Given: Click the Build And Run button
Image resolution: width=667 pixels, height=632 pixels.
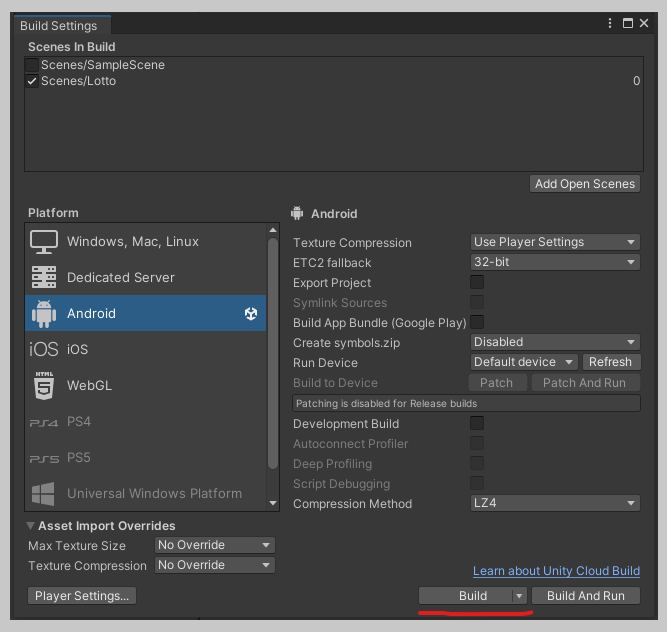Looking at the screenshot, I should (586, 596).
